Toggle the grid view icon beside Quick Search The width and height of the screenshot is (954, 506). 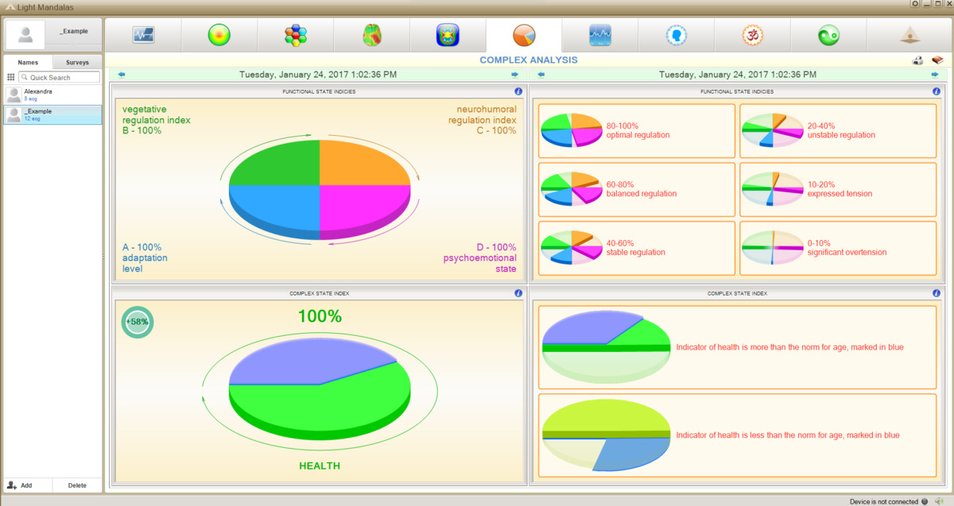pyautogui.click(x=11, y=77)
